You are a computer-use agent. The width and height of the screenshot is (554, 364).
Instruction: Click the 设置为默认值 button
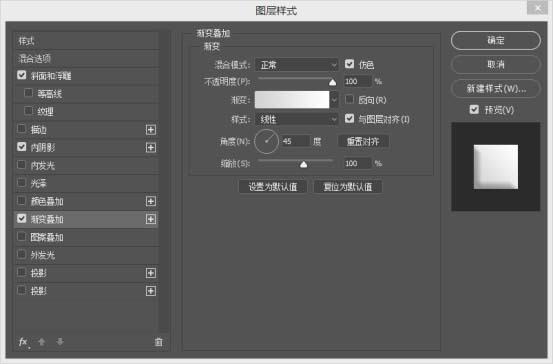[x=272, y=187]
